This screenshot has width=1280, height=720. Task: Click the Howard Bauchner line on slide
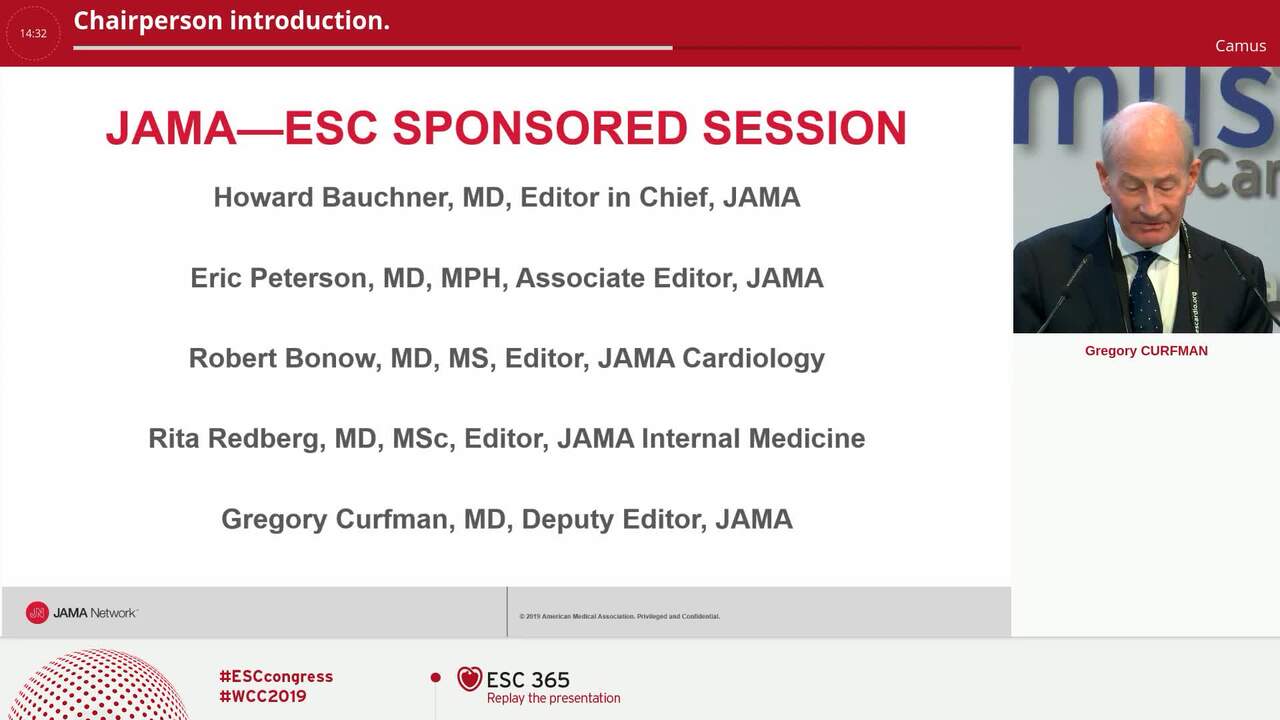point(507,197)
